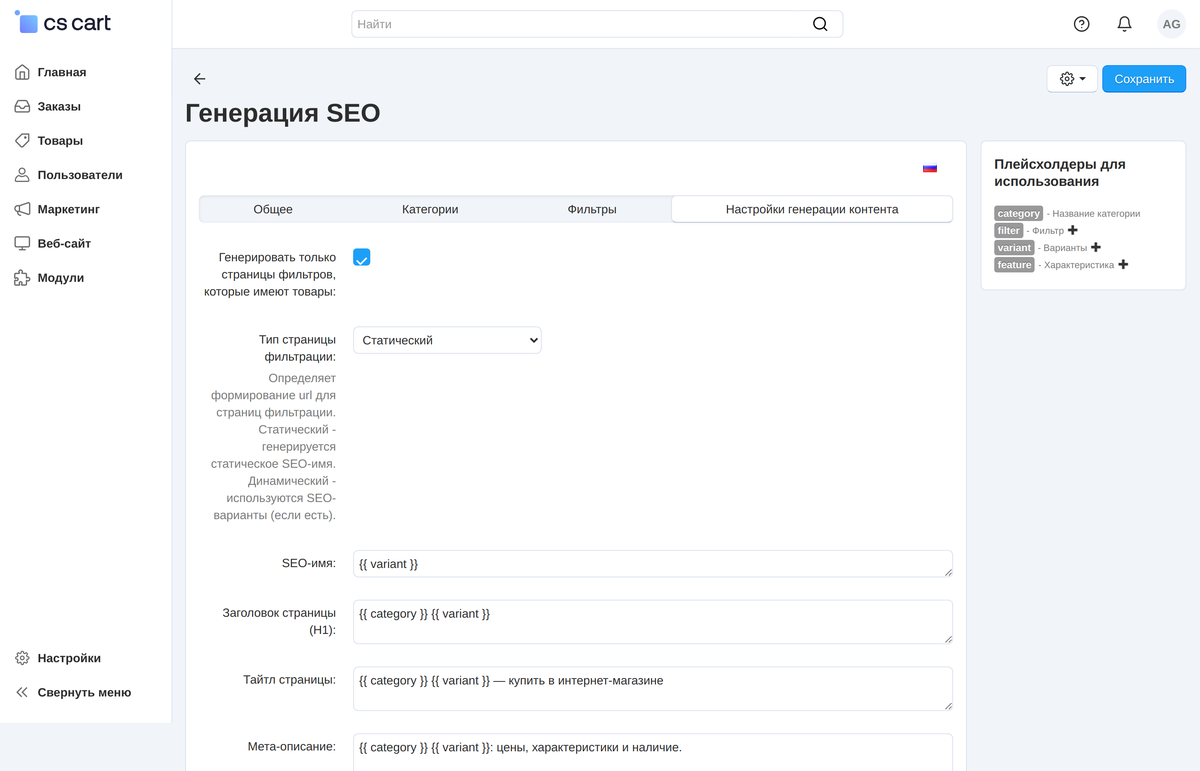Click the feature placeholder tag
1200x771 pixels.
point(1014,264)
